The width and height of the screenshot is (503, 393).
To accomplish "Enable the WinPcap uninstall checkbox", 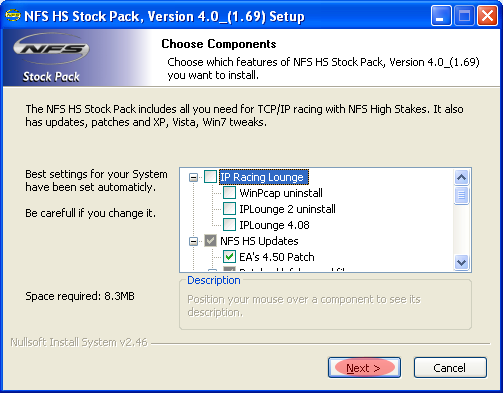I will point(229,193).
